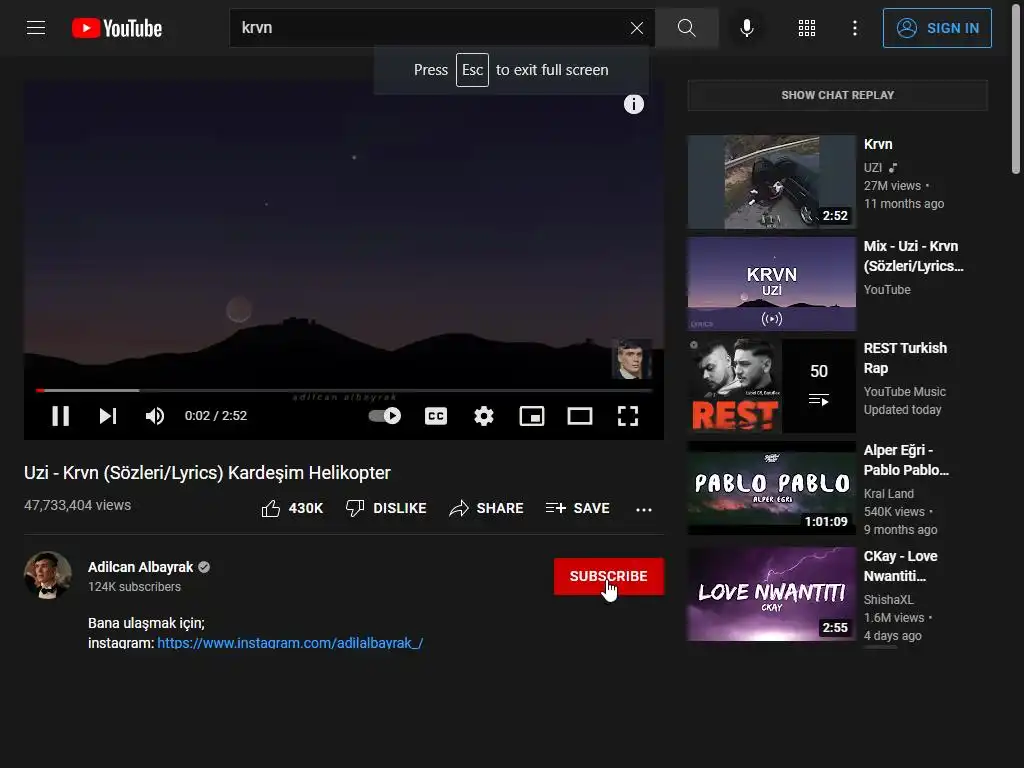The height and width of the screenshot is (768, 1024).
Task: Click the YouTube Music channel label
Action: (904, 392)
